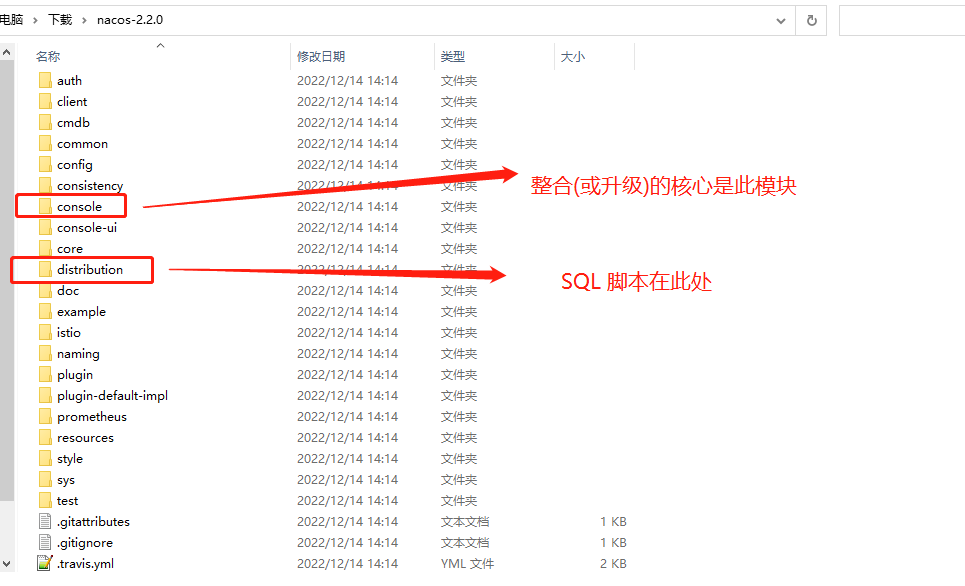Select the consistency folder name
965x586 pixels.
90,186
